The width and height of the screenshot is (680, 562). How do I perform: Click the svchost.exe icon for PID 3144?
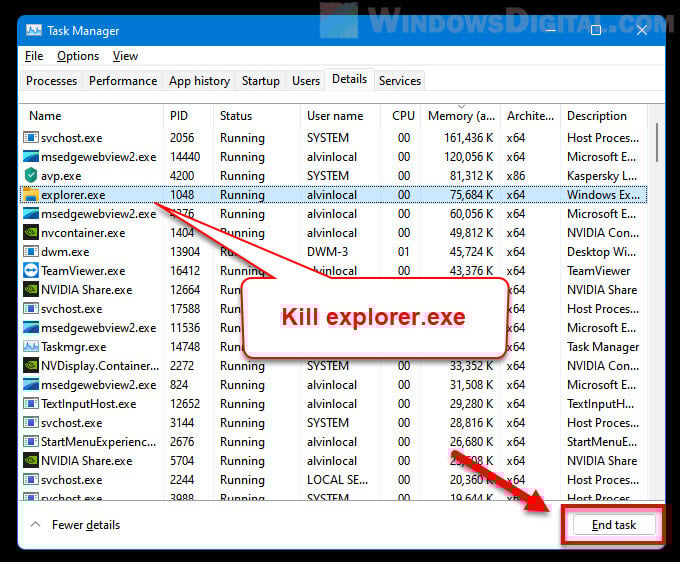tap(30, 423)
